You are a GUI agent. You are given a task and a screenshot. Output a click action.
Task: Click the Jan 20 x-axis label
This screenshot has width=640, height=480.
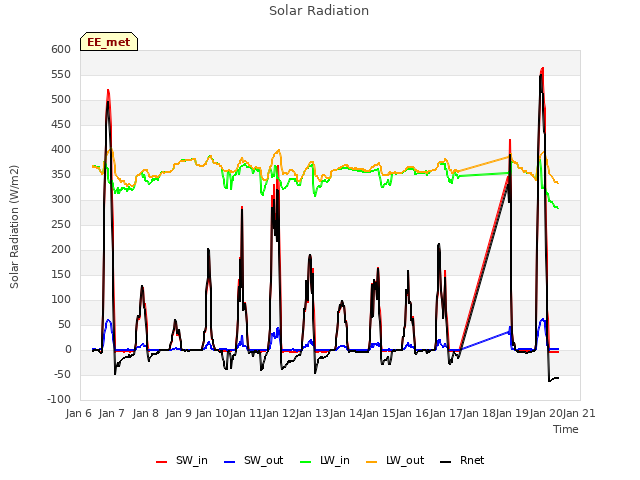pyautogui.click(x=546, y=413)
